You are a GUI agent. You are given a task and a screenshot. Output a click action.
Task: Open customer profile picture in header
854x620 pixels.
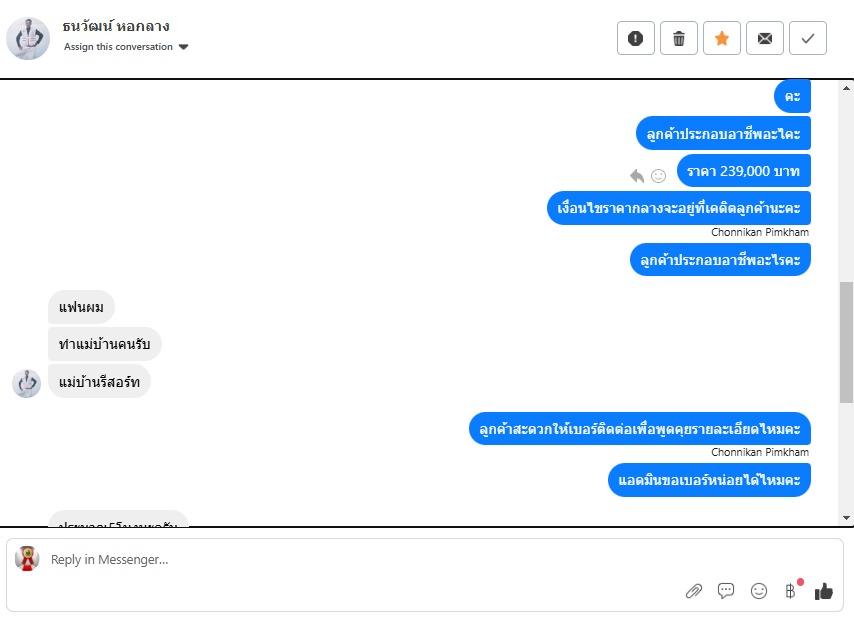[28, 39]
